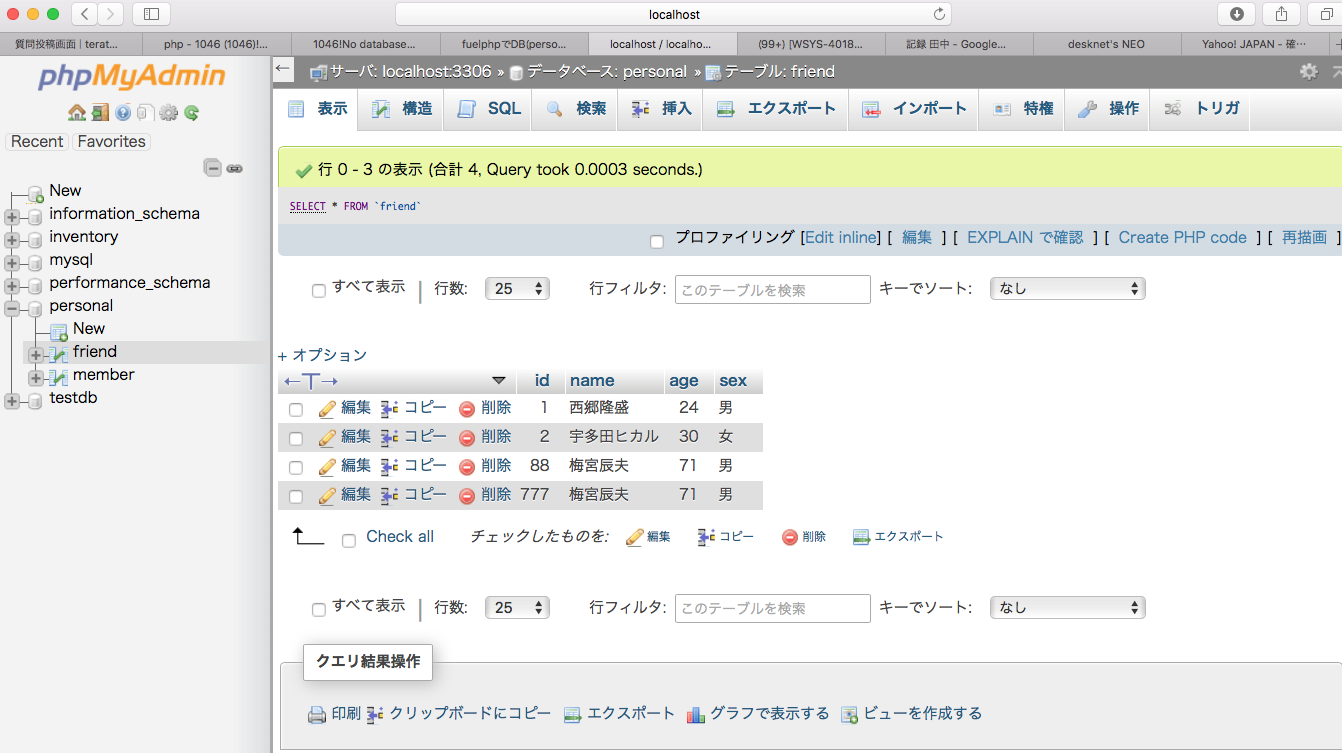Collapse the navigation panel with the left arrow
The image size is (1342, 753).
tap(281, 68)
